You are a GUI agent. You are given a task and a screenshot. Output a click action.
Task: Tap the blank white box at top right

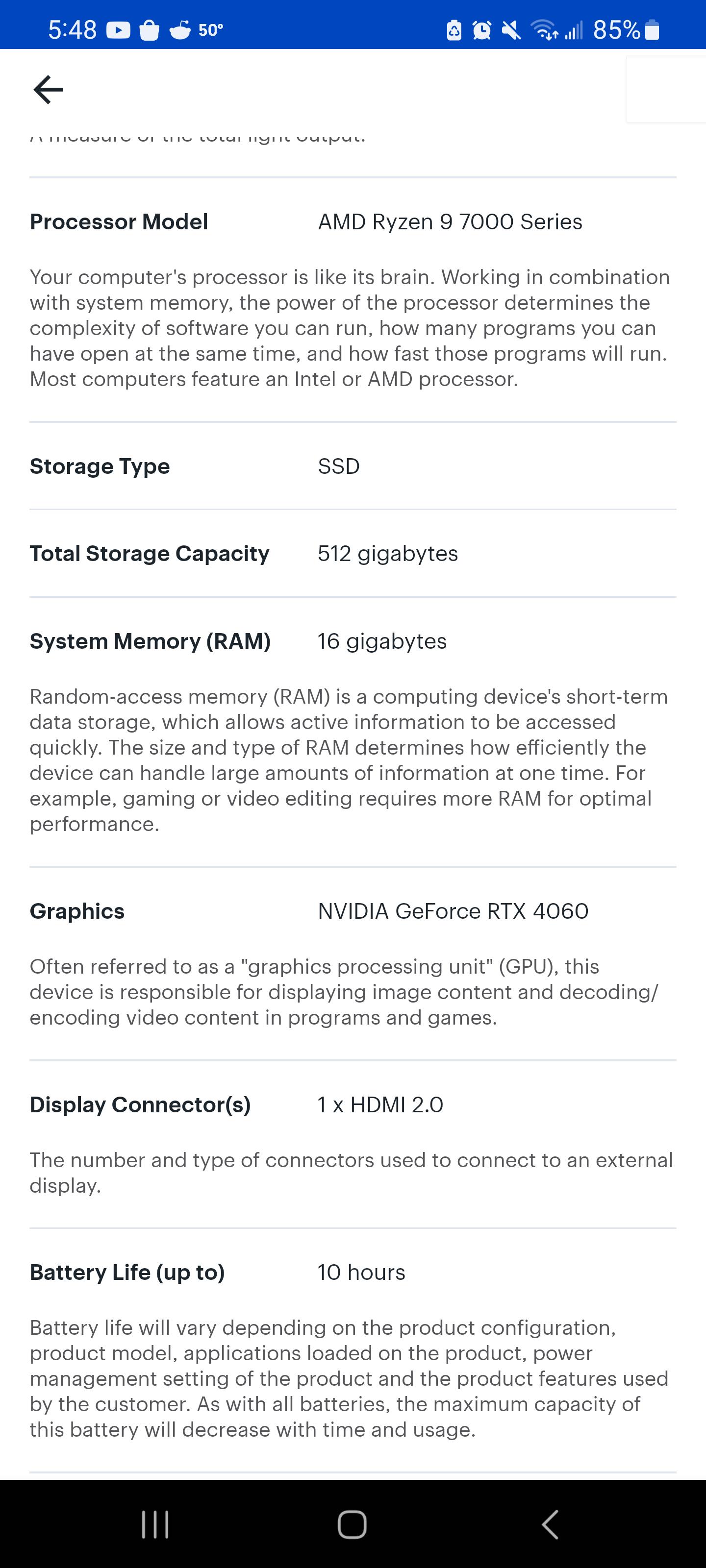tap(666, 90)
